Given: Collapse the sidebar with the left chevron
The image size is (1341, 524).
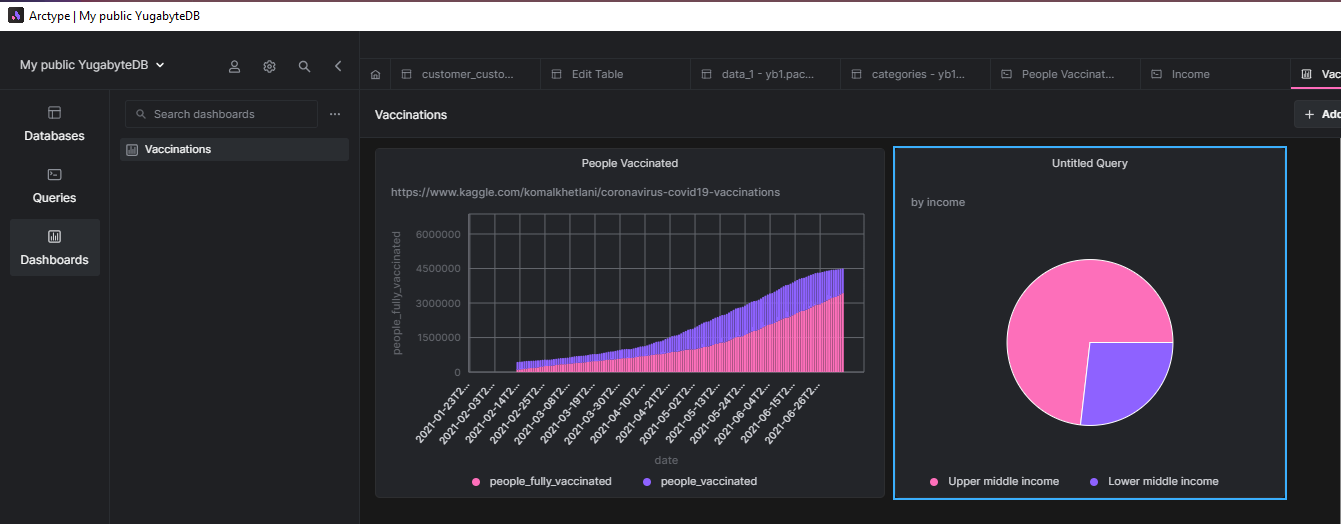Looking at the screenshot, I should coord(338,66).
